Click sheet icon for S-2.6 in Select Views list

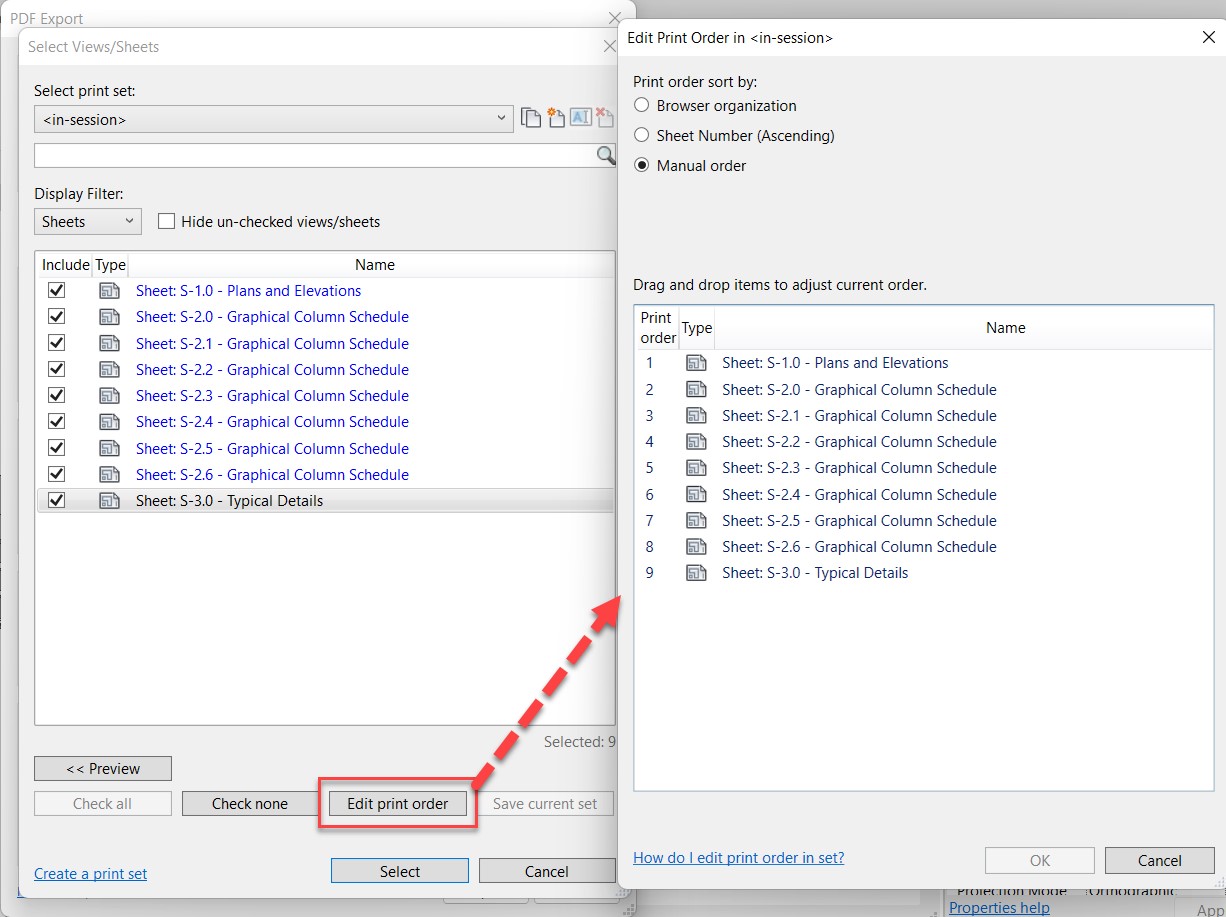click(109, 474)
